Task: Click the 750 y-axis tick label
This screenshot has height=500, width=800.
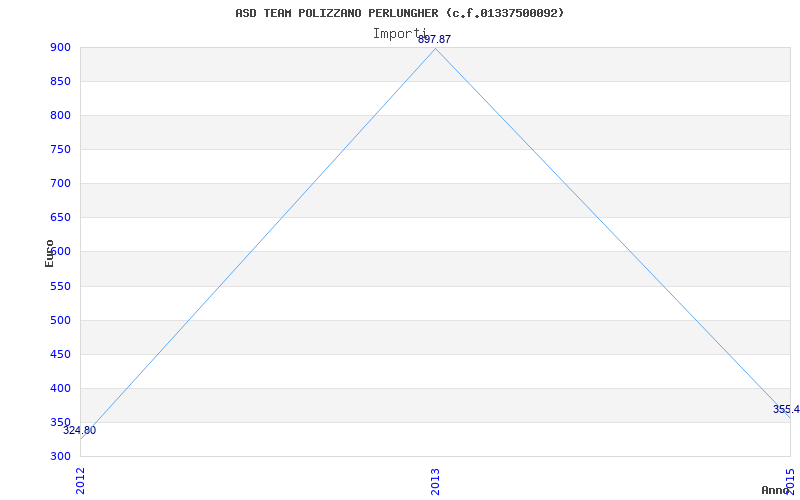Action: click(x=60, y=149)
